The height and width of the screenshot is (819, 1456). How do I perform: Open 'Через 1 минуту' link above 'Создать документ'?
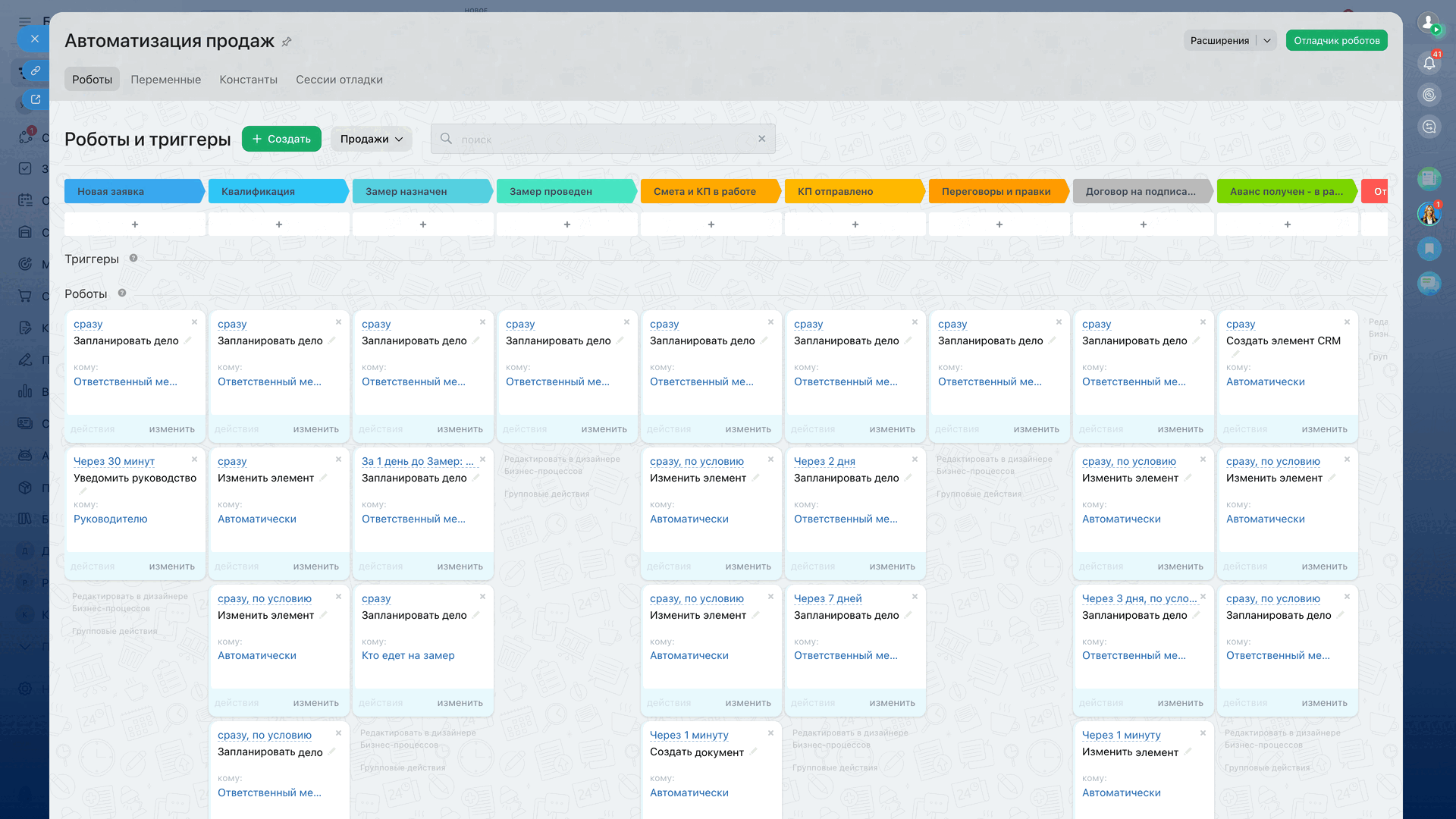coord(689,735)
